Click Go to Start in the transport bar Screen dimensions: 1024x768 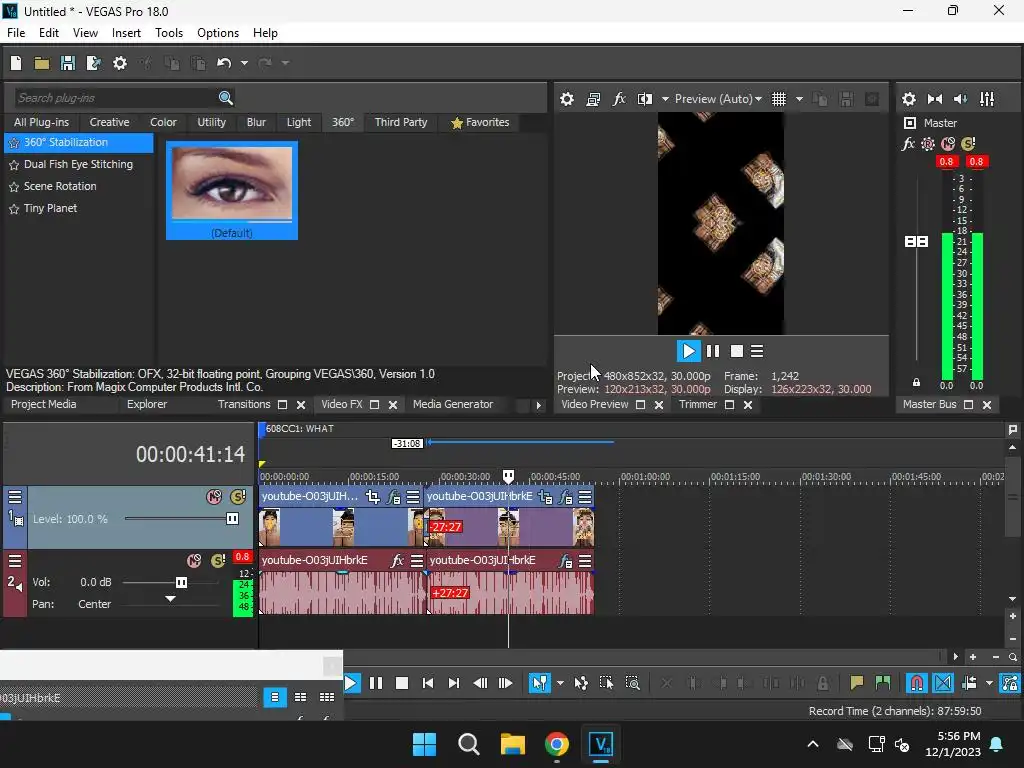[428, 683]
